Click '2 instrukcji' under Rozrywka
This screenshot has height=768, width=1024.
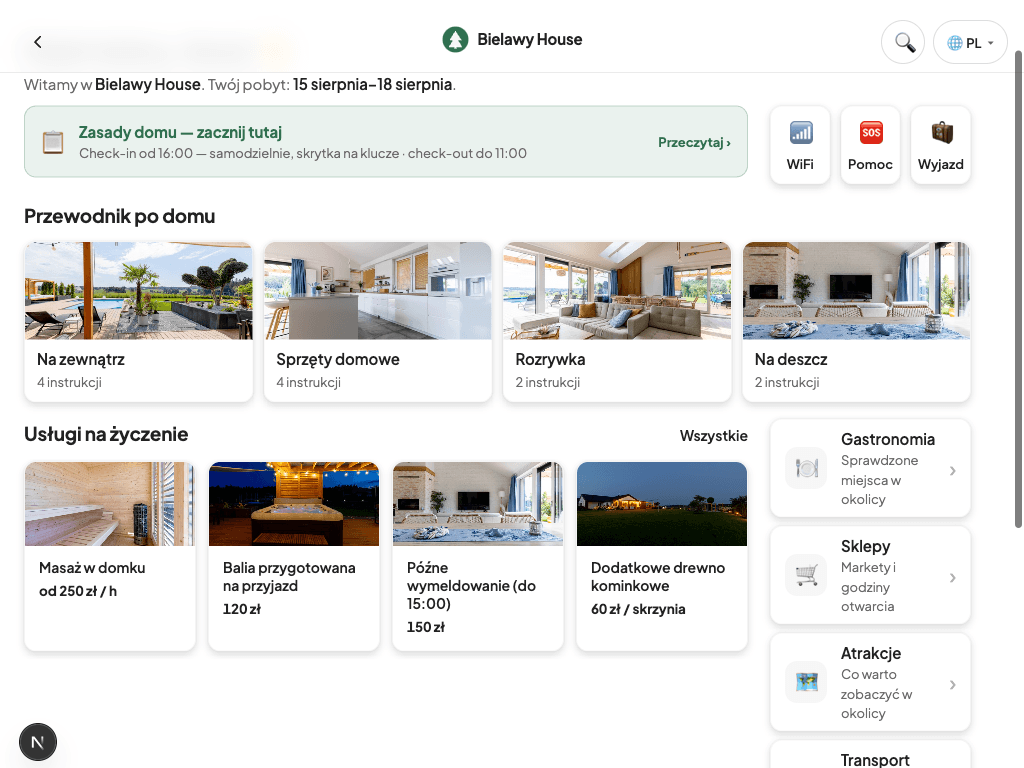(x=548, y=382)
